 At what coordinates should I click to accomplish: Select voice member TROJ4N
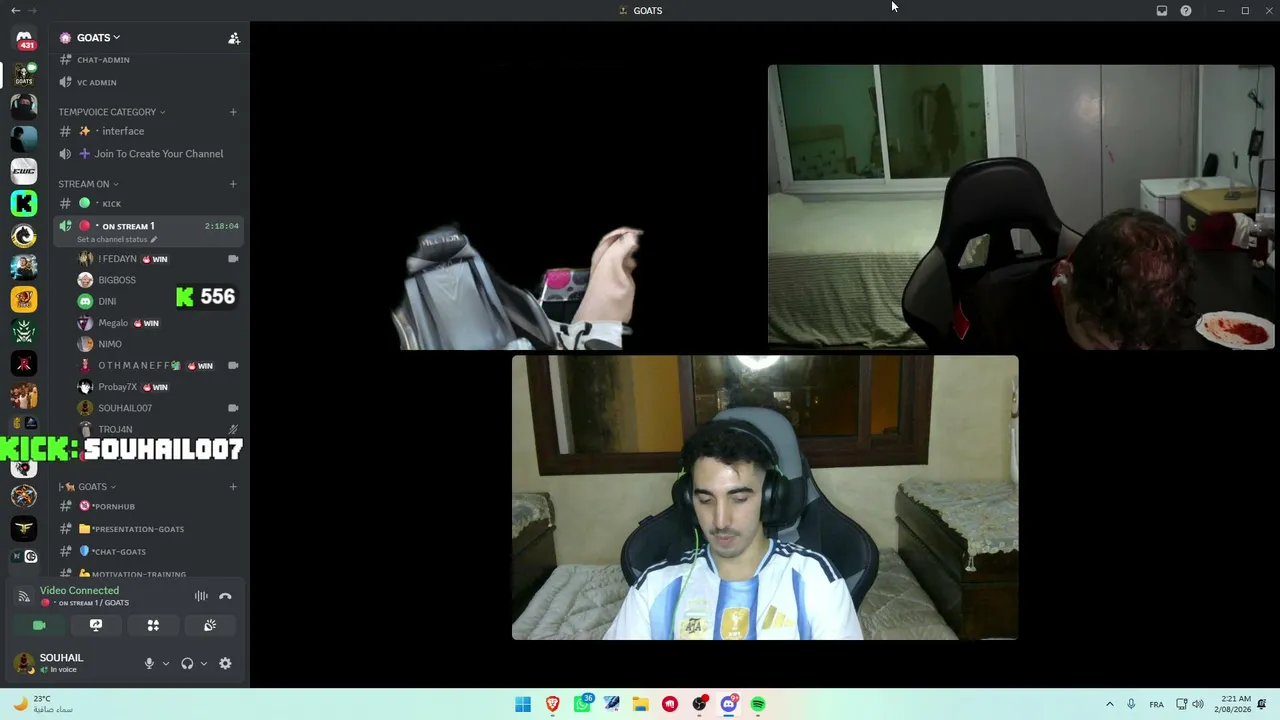159,429
